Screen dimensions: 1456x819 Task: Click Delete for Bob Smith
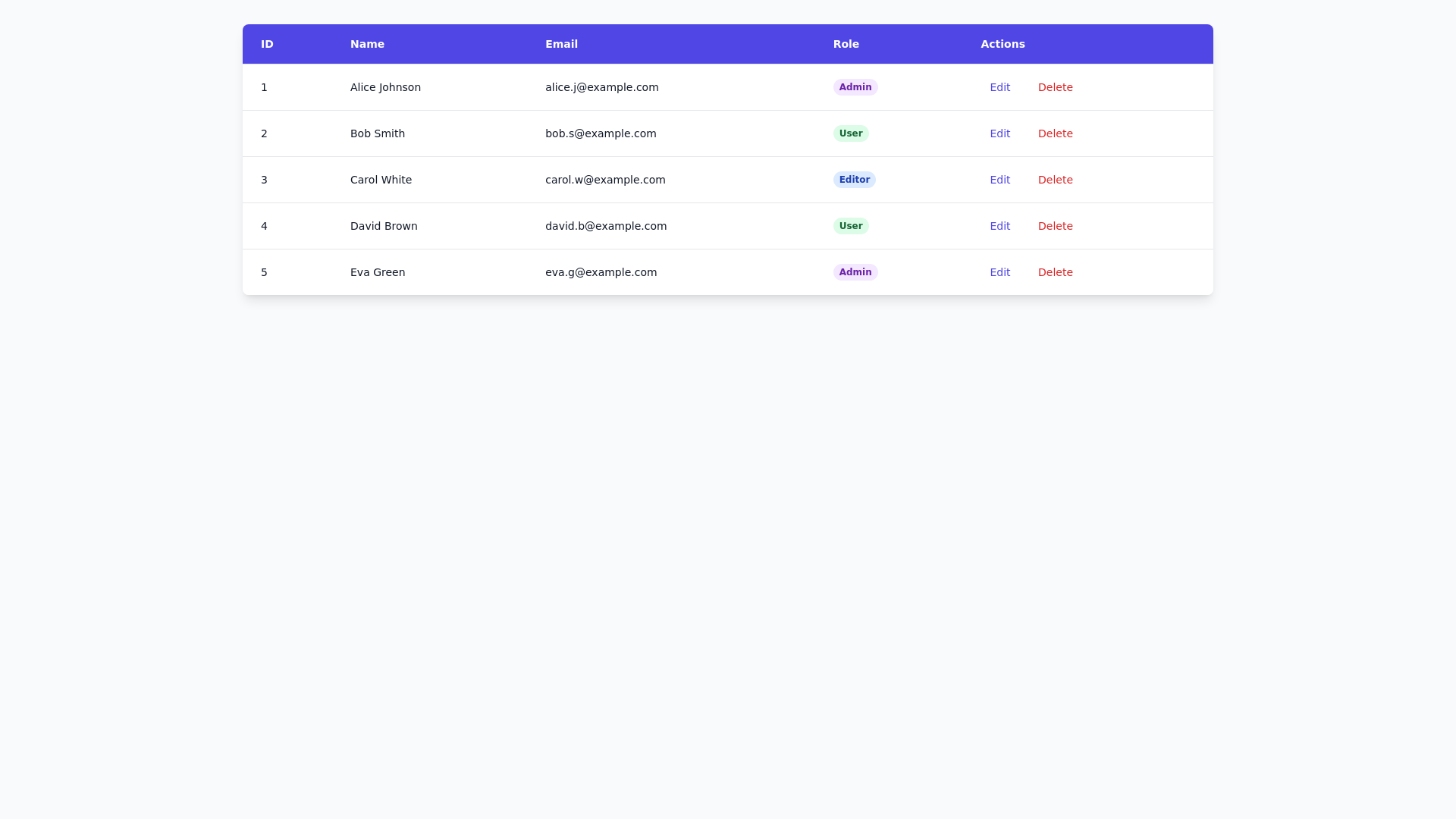[1055, 133]
